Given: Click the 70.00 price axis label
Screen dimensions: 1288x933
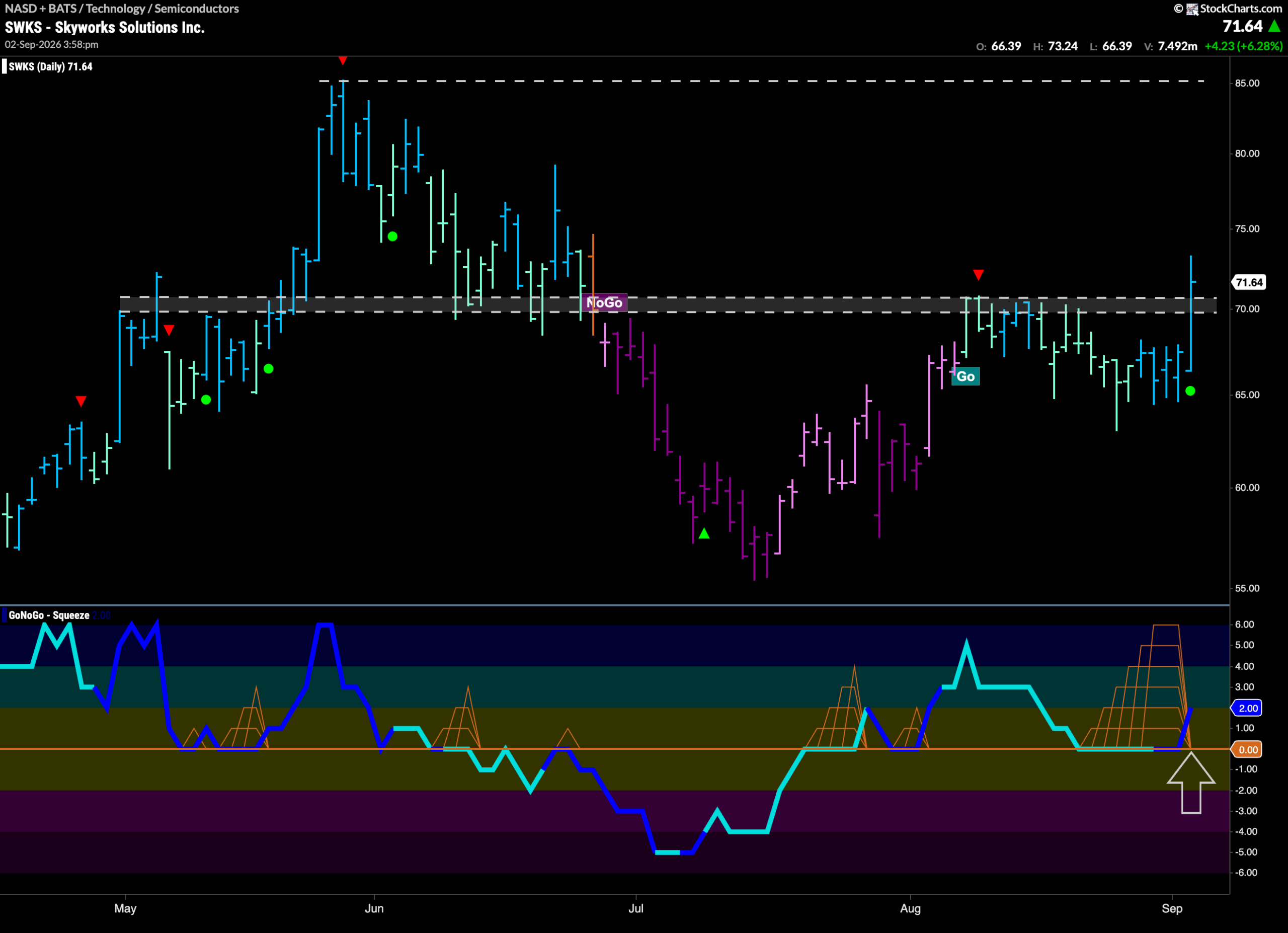Looking at the screenshot, I should [1247, 308].
